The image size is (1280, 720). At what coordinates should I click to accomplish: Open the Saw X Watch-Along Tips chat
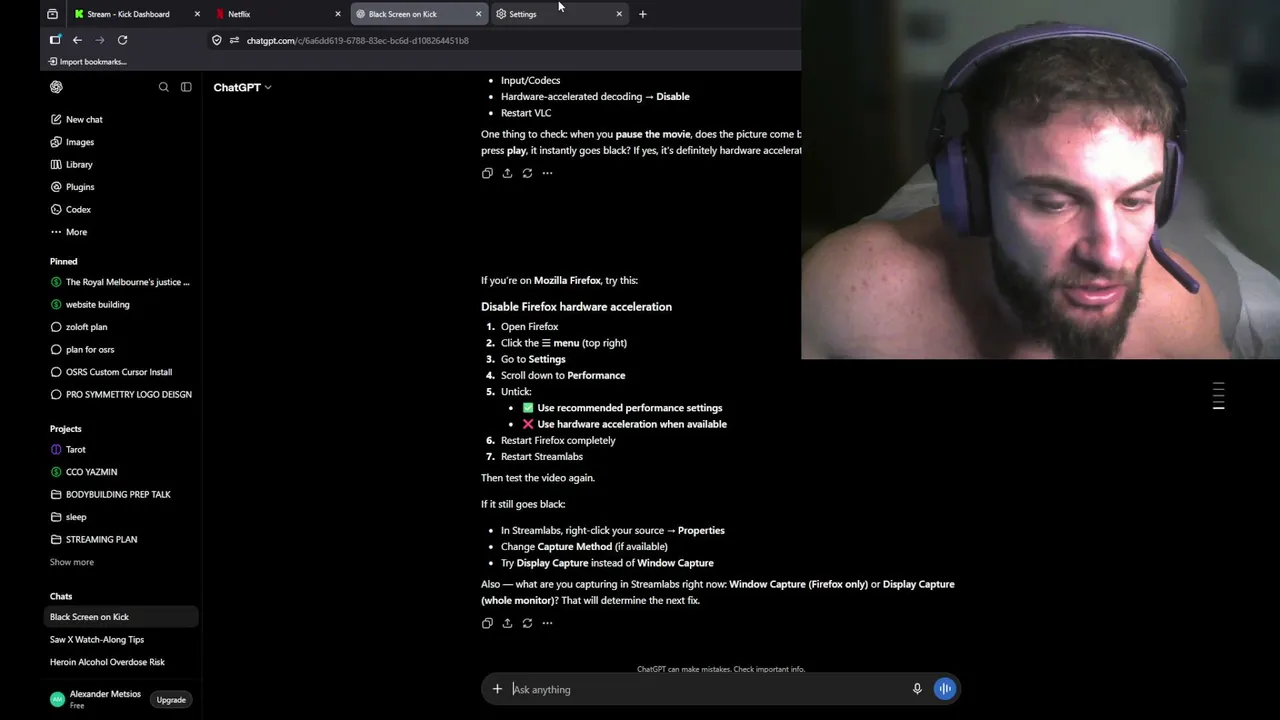[122, 640]
